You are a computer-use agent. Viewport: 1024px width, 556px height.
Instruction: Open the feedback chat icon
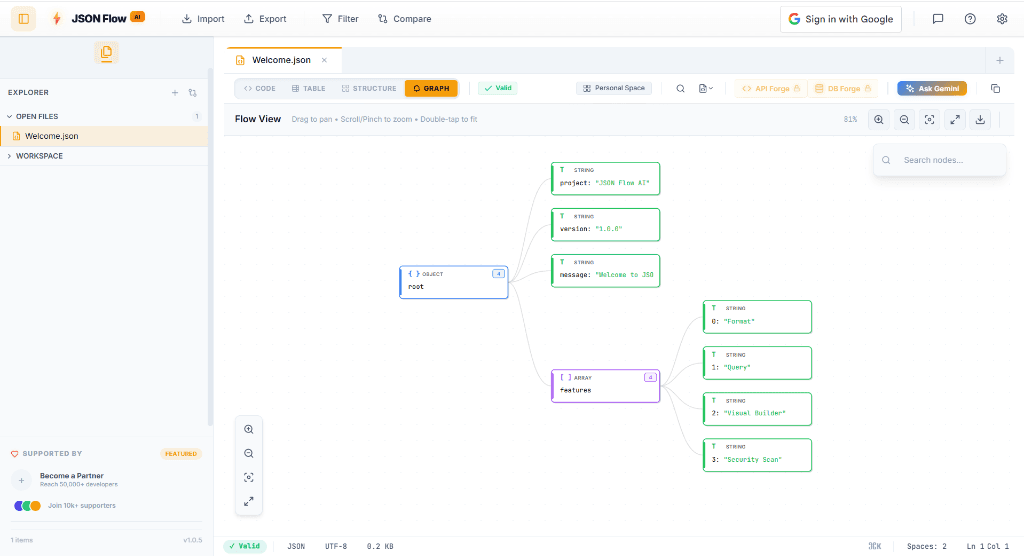(x=938, y=19)
